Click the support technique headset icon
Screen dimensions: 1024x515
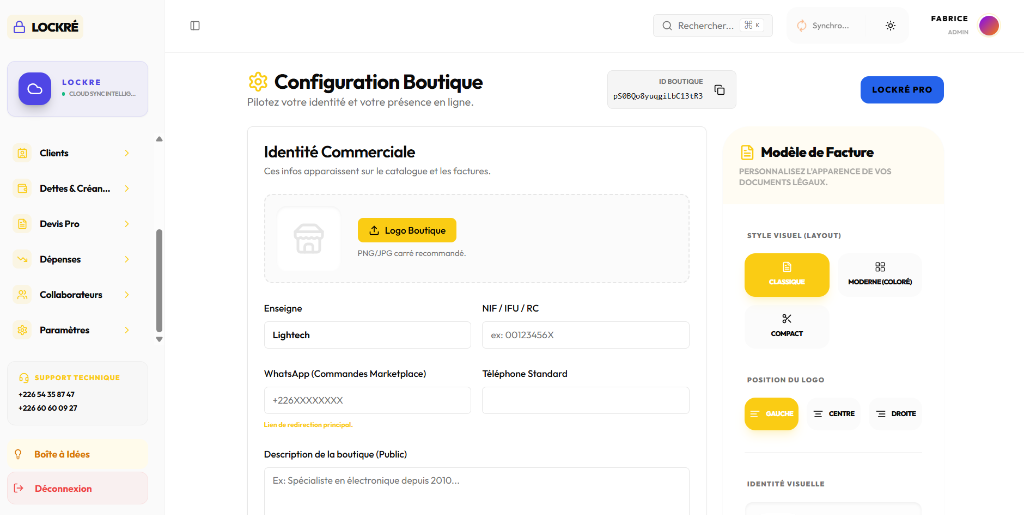coord(24,377)
